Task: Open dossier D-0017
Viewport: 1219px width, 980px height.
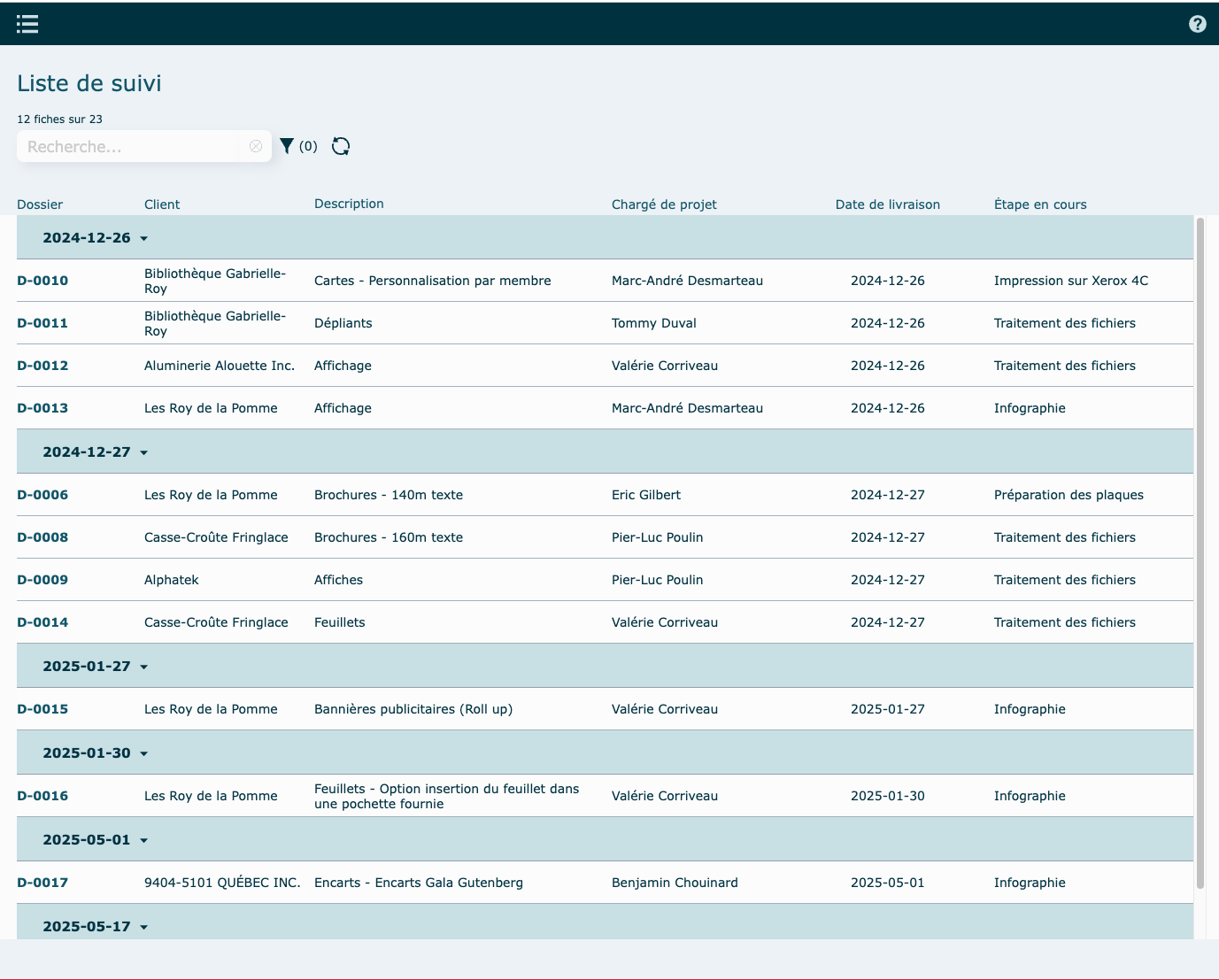Action: (x=42, y=883)
